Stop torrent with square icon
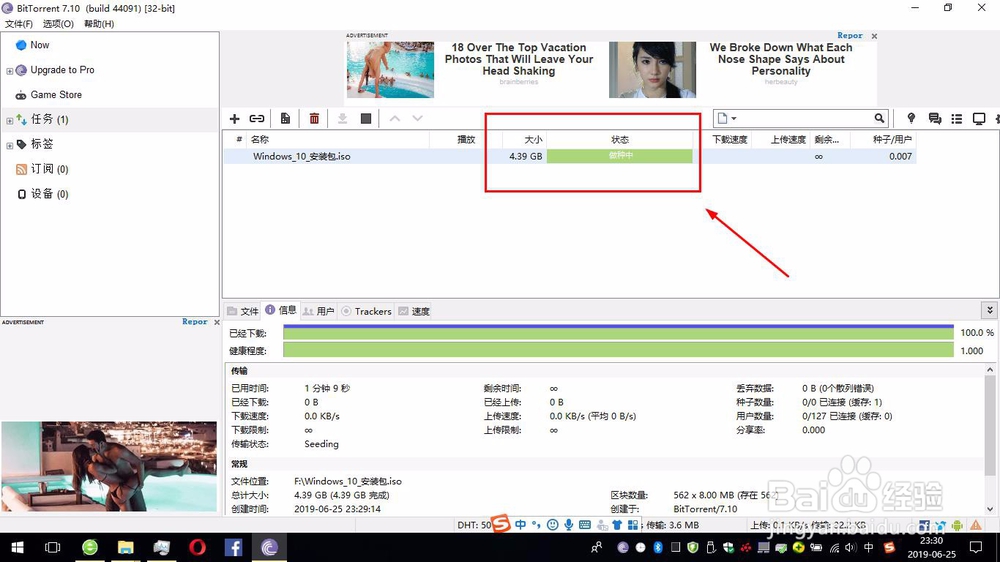Image resolution: width=1000 pixels, height=562 pixels. pyautogui.click(x=366, y=119)
